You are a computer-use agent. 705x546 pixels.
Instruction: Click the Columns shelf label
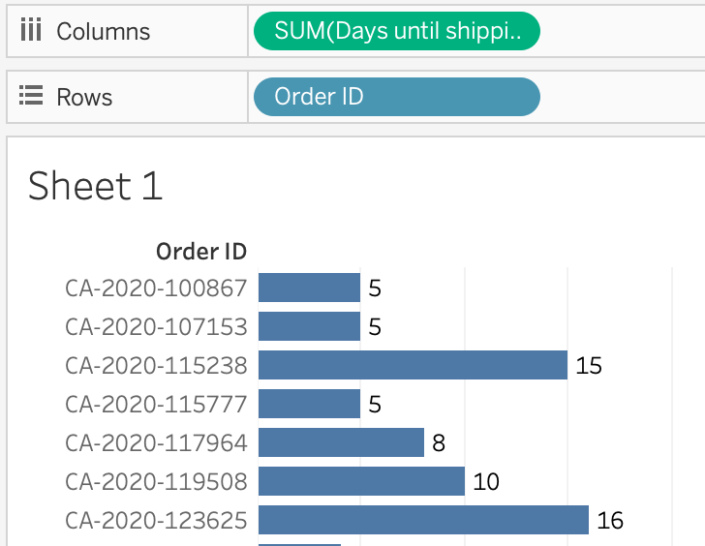[x=103, y=31]
